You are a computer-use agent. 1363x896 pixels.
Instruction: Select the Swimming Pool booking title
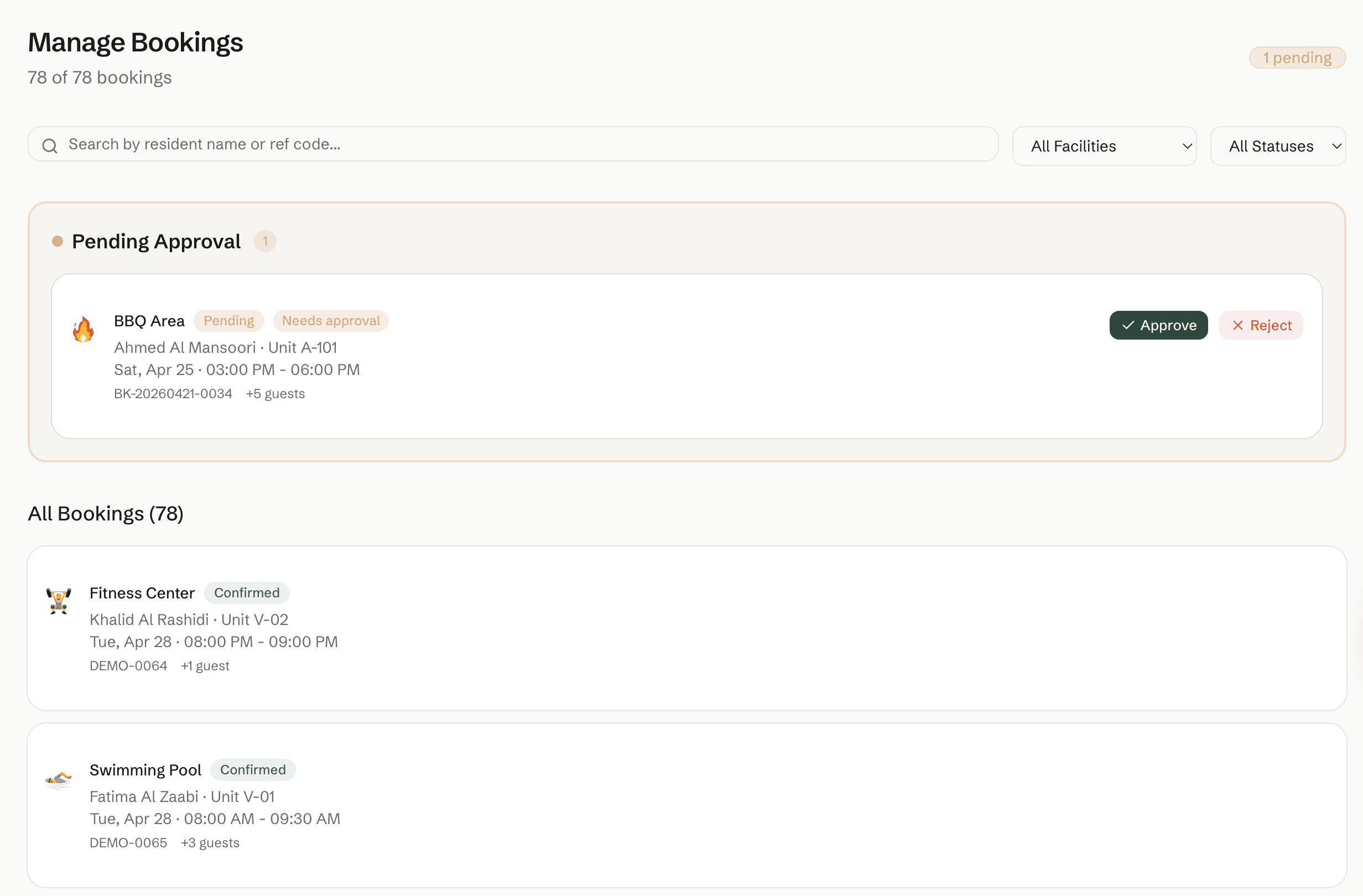point(145,769)
